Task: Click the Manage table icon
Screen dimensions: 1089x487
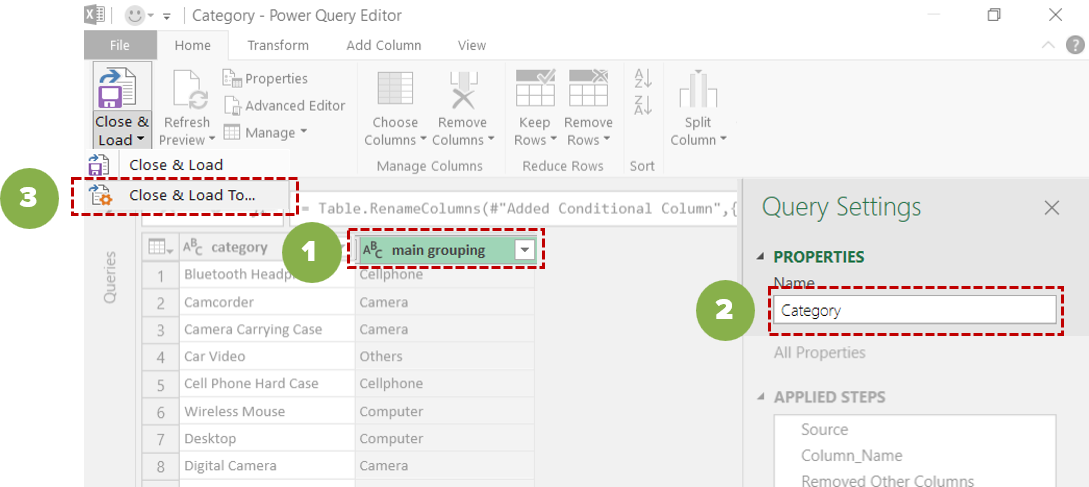Action: [232, 132]
